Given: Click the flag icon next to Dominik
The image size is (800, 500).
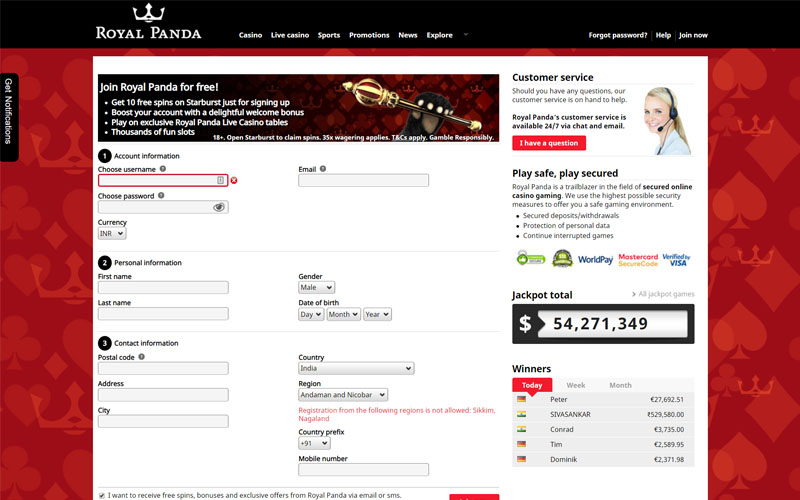Looking at the screenshot, I should 521,459.
